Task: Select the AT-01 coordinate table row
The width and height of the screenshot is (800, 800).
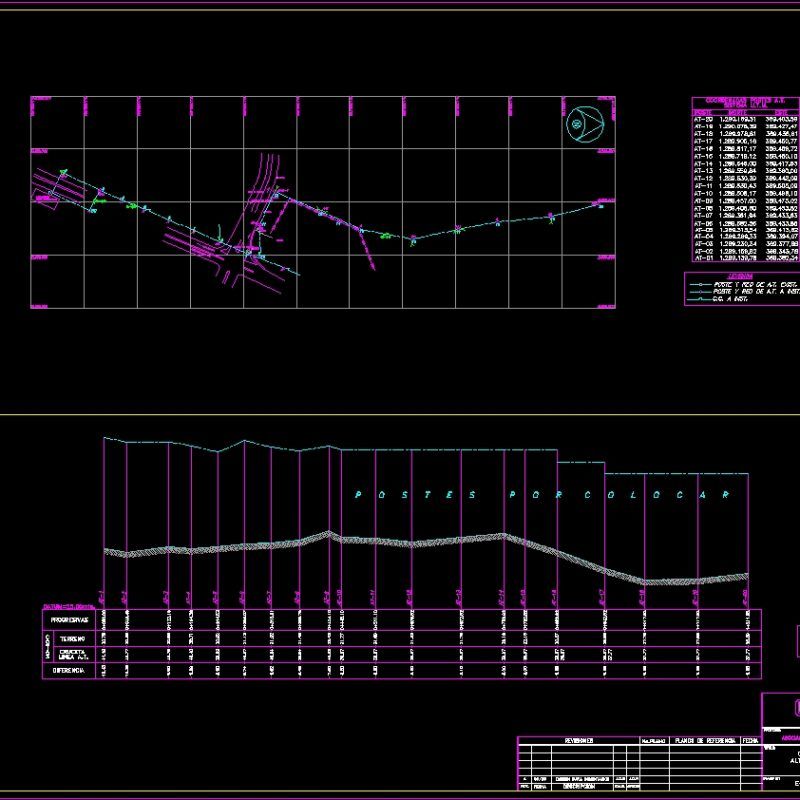Action: pos(740,258)
